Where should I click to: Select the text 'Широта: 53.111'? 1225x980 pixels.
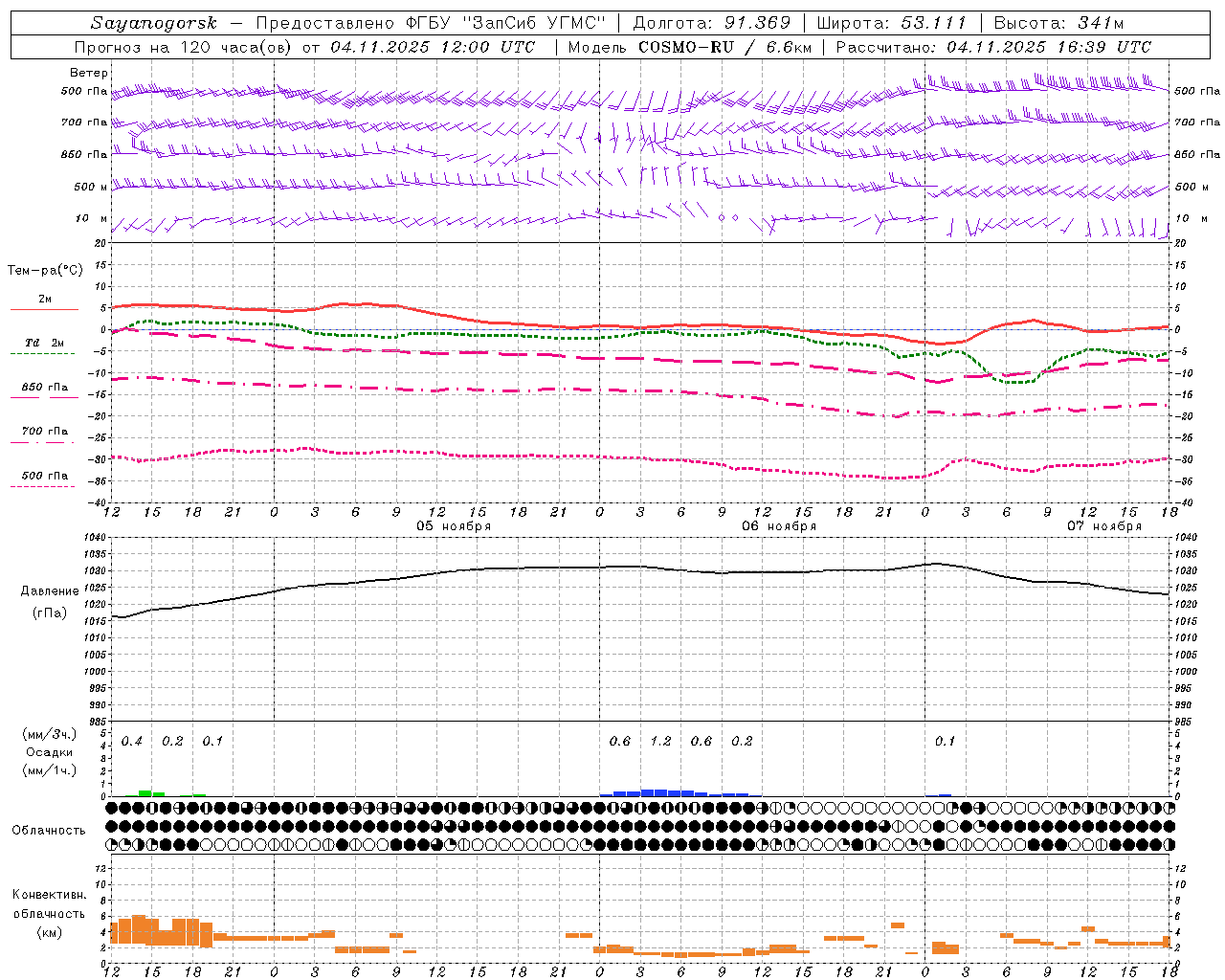pyautogui.click(x=891, y=23)
